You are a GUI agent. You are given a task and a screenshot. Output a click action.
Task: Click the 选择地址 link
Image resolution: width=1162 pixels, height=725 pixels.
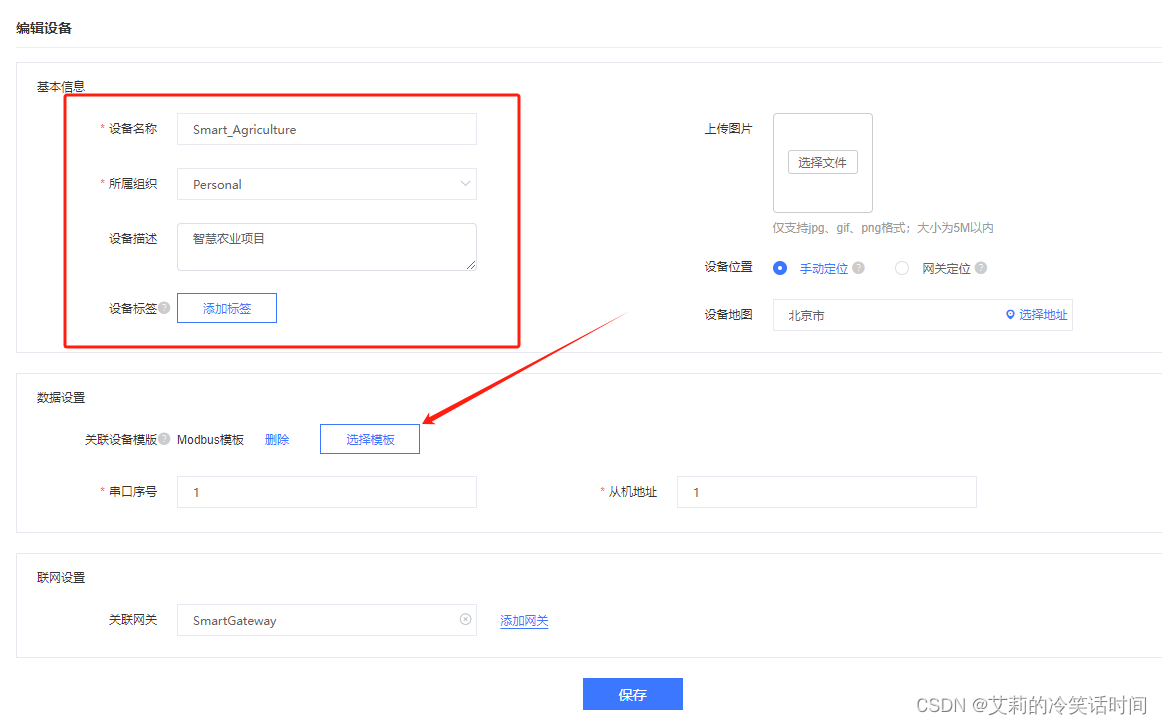coord(1043,314)
